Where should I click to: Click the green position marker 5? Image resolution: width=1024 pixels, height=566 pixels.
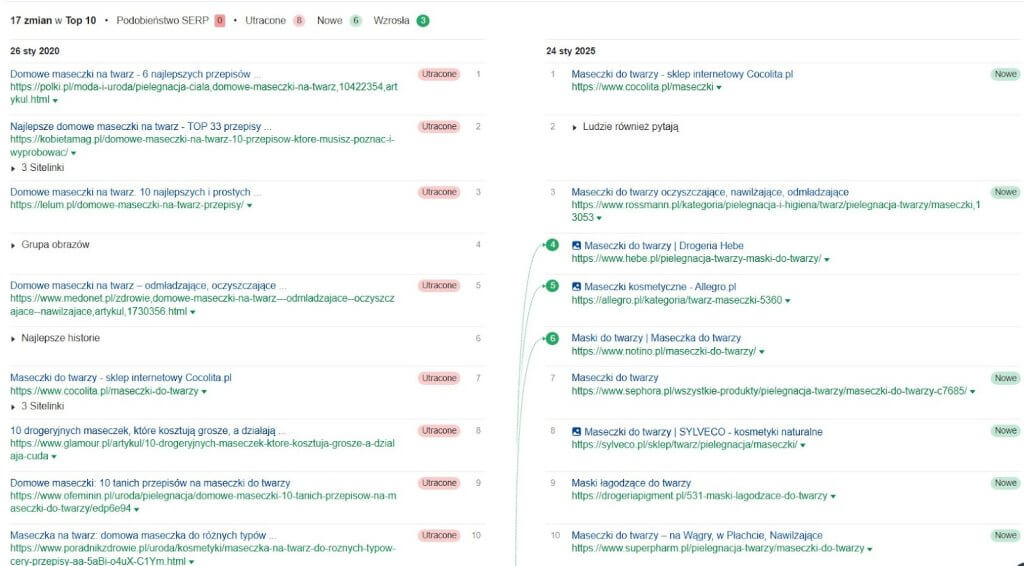(x=552, y=286)
